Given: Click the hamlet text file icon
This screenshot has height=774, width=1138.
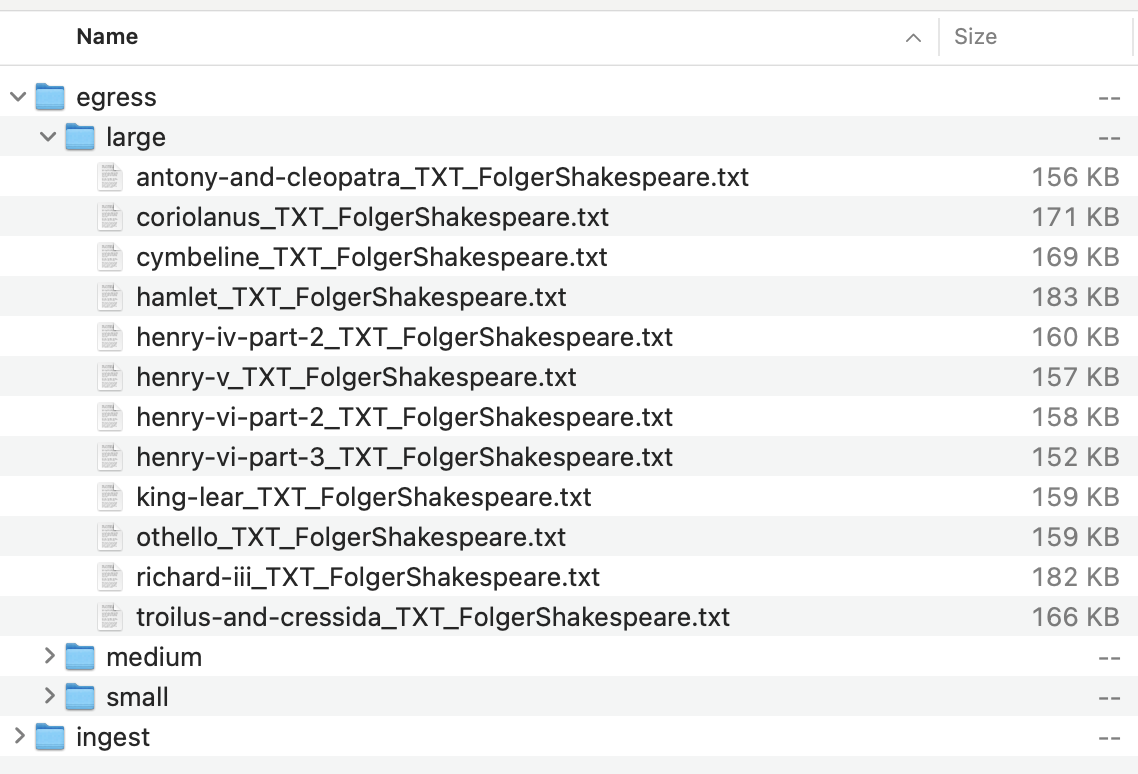Looking at the screenshot, I should pos(109,297).
